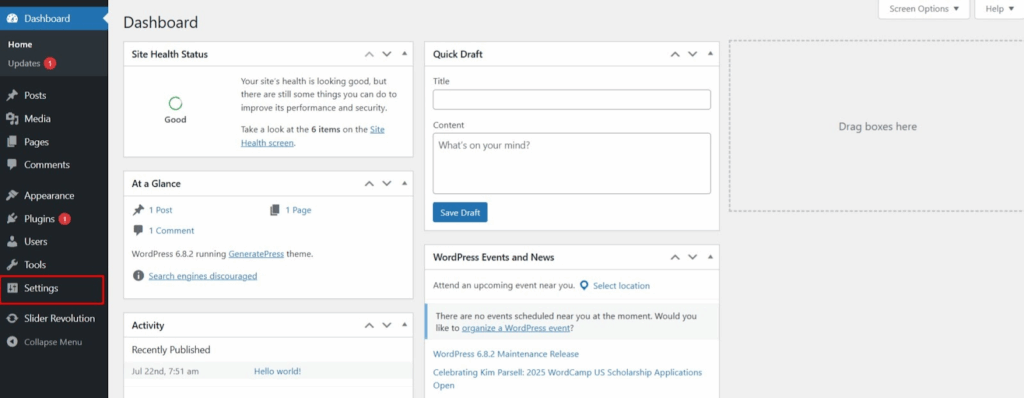The image size is (1024, 398).
Task: Click the location pin icon near Select location
Action: pyautogui.click(x=584, y=286)
